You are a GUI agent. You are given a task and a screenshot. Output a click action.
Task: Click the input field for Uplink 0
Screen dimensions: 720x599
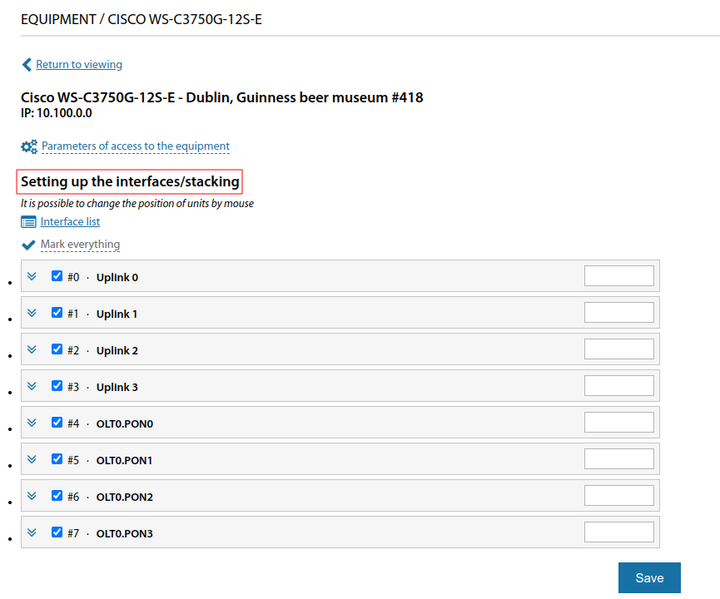click(618, 277)
